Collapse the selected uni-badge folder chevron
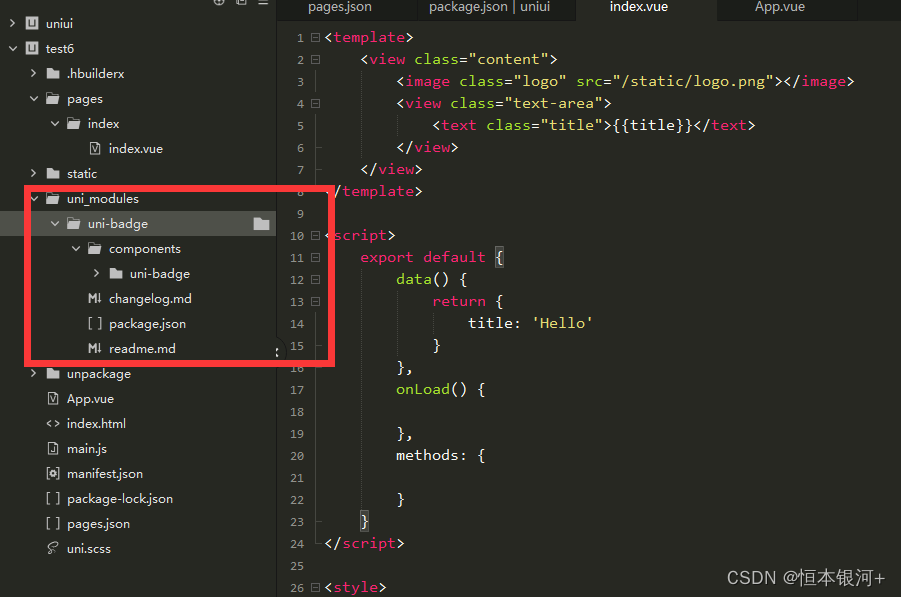Viewport: 901px width, 597px height. [55, 224]
